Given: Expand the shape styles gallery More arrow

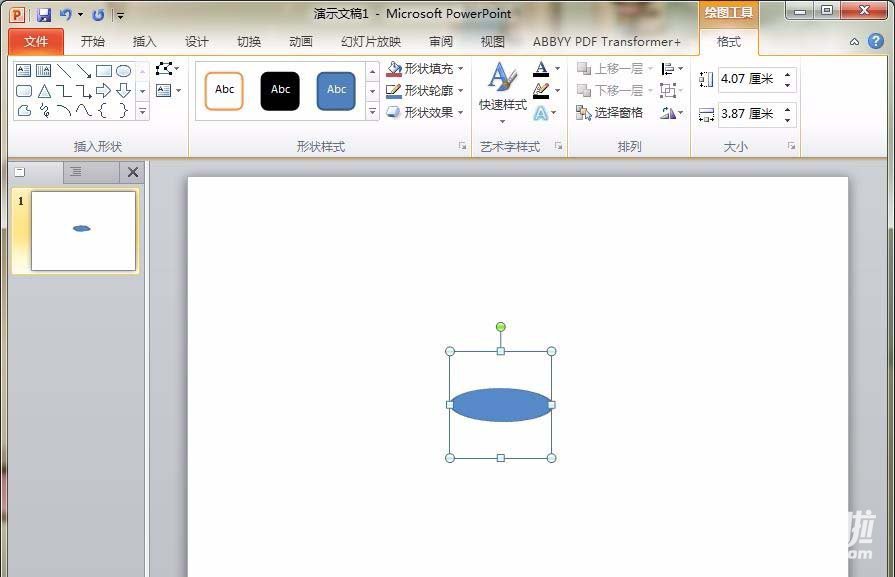Looking at the screenshot, I should [372, 112].
